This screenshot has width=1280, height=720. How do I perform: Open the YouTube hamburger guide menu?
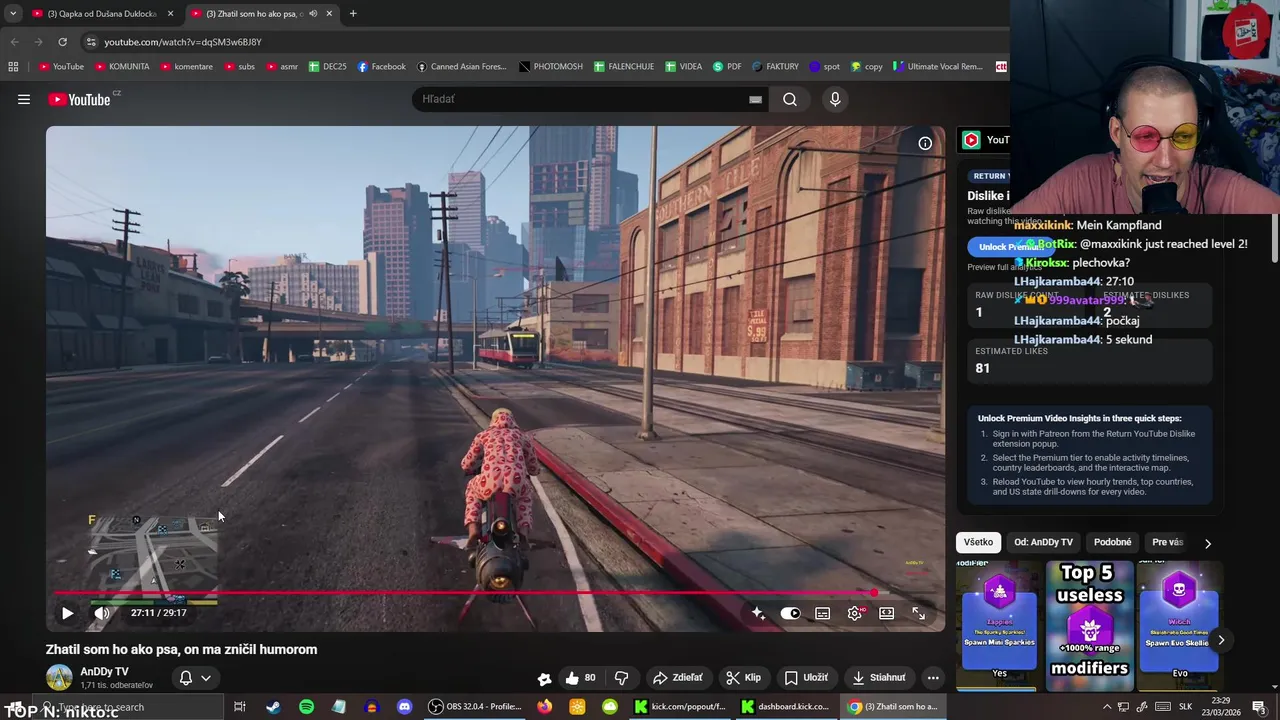click(24, 99)
